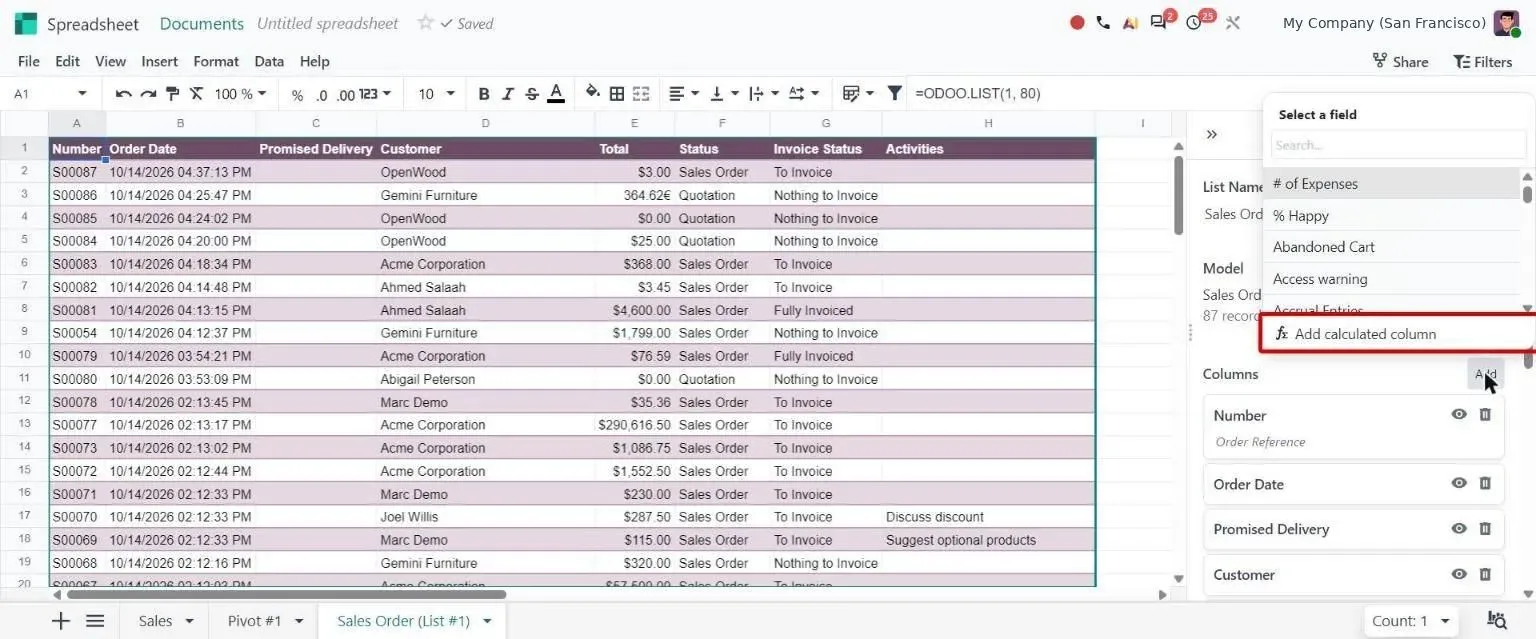Viewport: 1536px width, 639px height.
Task: Open the text color picker
Action: [x=556, y=94]
